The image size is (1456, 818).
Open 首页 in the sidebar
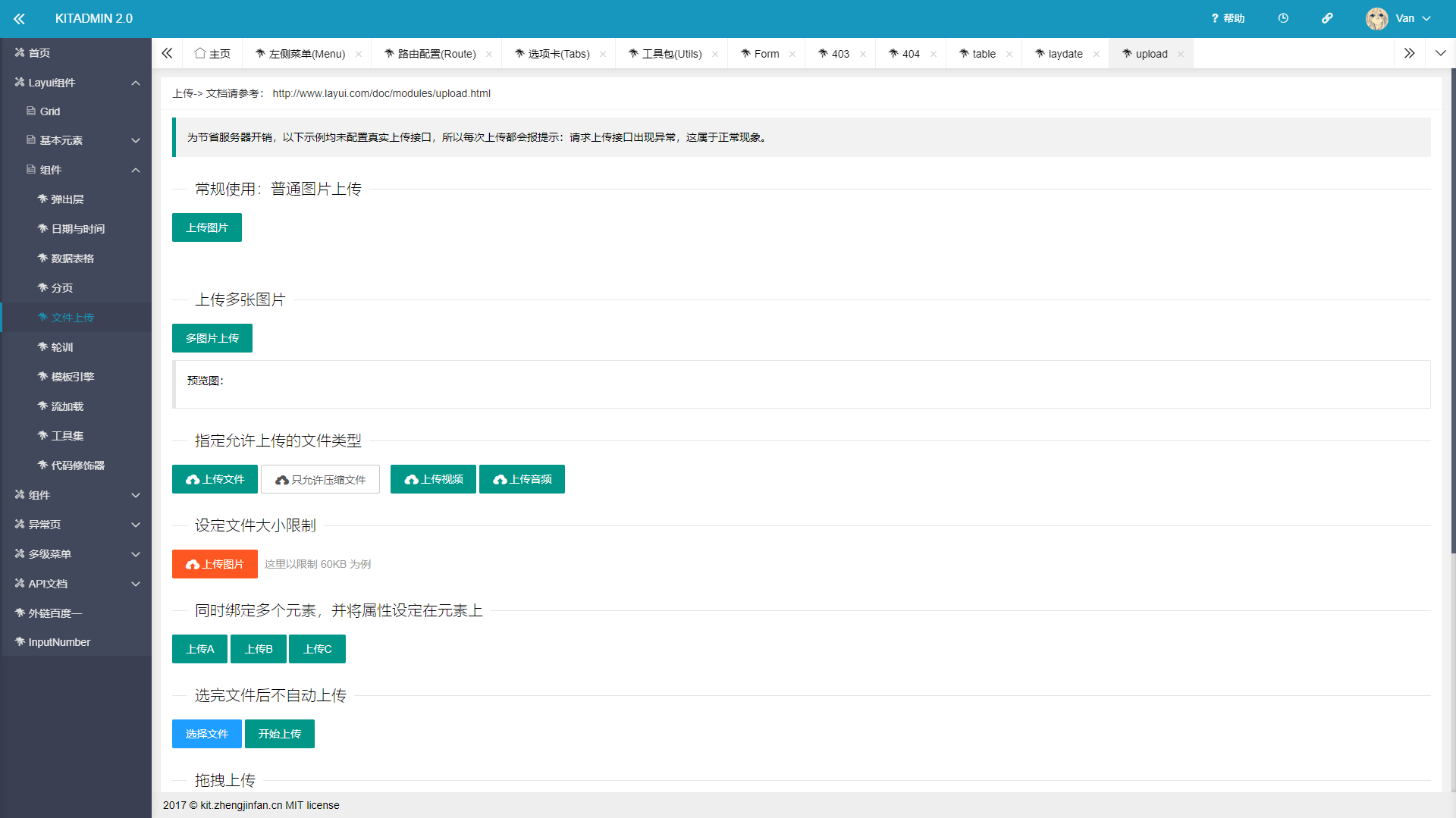76,52
